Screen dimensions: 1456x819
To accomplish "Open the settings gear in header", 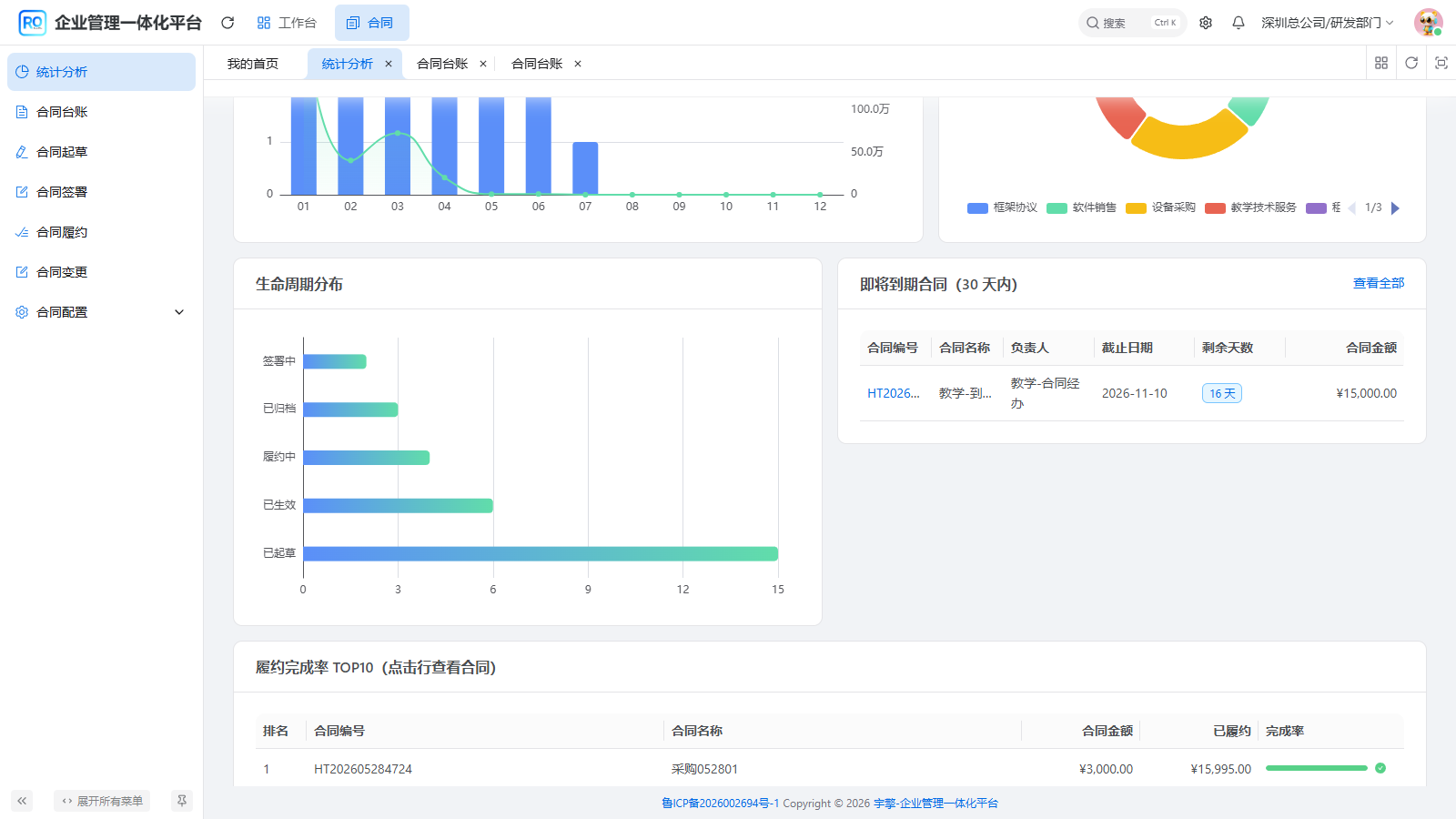I will pos(1206,23).
